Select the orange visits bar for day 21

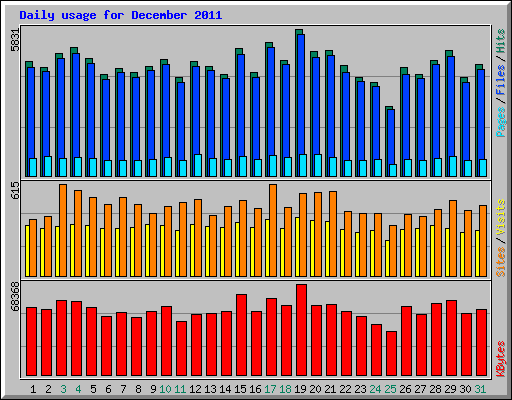(333, 234)
